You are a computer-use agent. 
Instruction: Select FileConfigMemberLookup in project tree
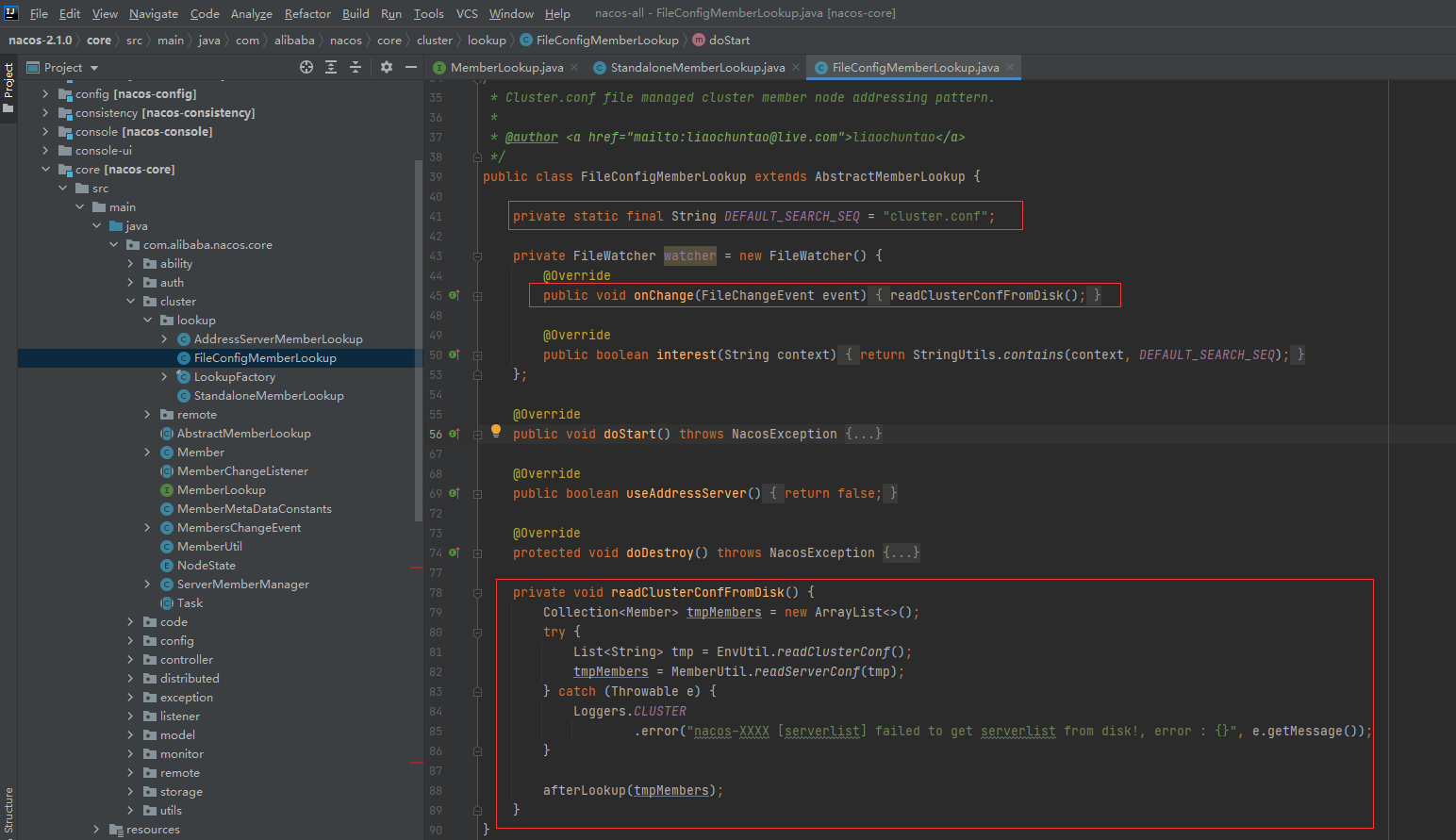[x=265, y=357]
